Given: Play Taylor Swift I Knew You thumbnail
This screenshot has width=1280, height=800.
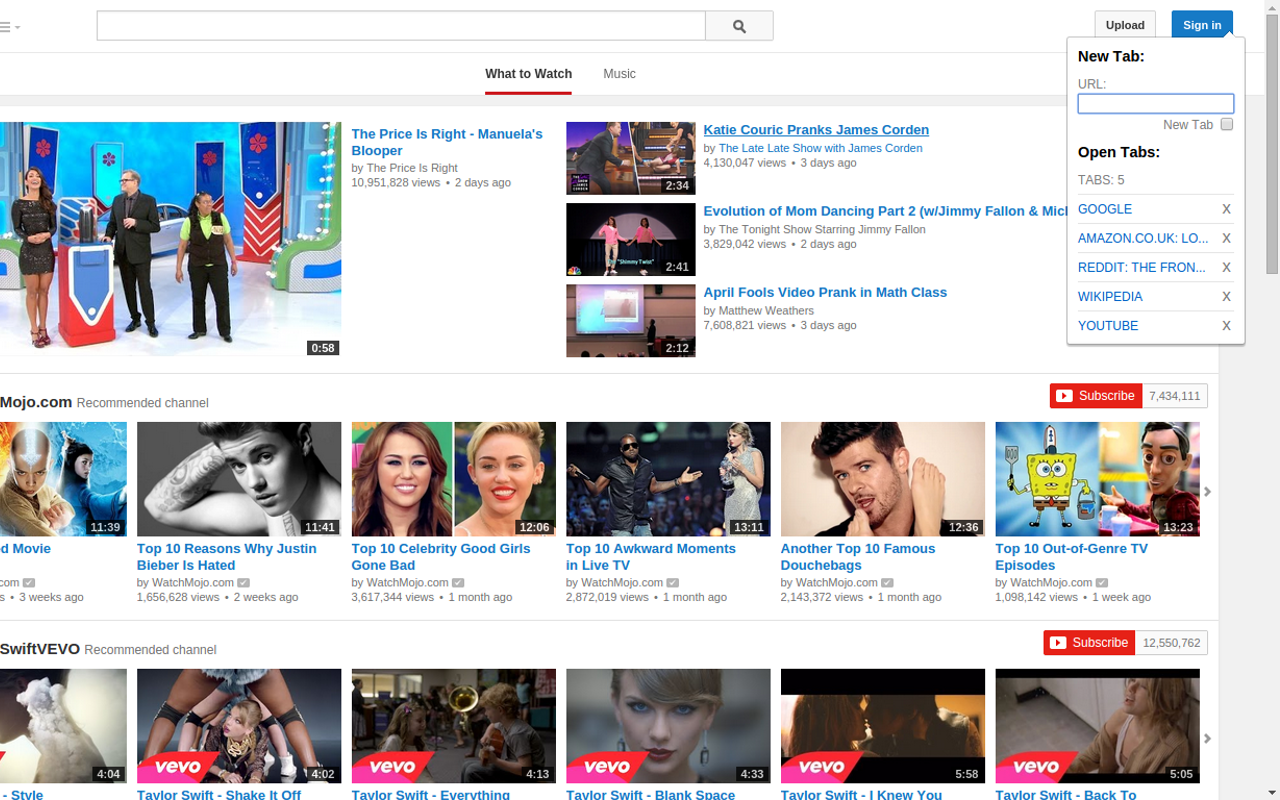Looking at the screenshot, I should tap(882, 726).
